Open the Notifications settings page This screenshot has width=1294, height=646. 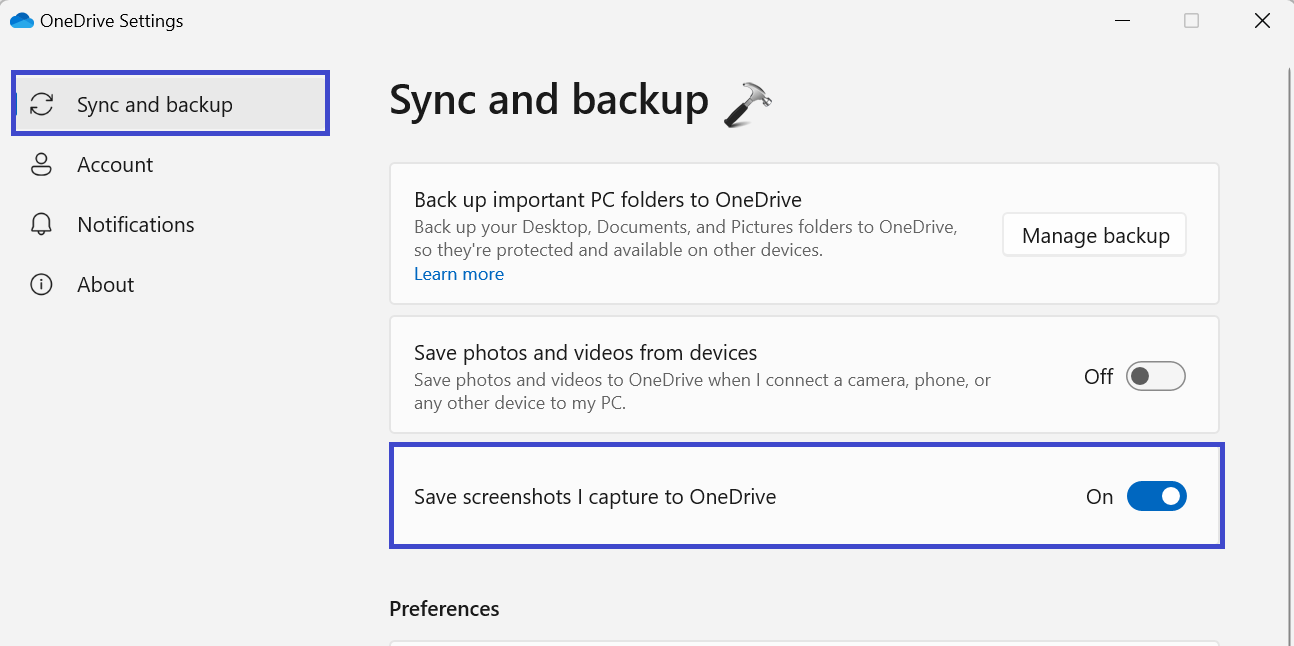(135, 225)
